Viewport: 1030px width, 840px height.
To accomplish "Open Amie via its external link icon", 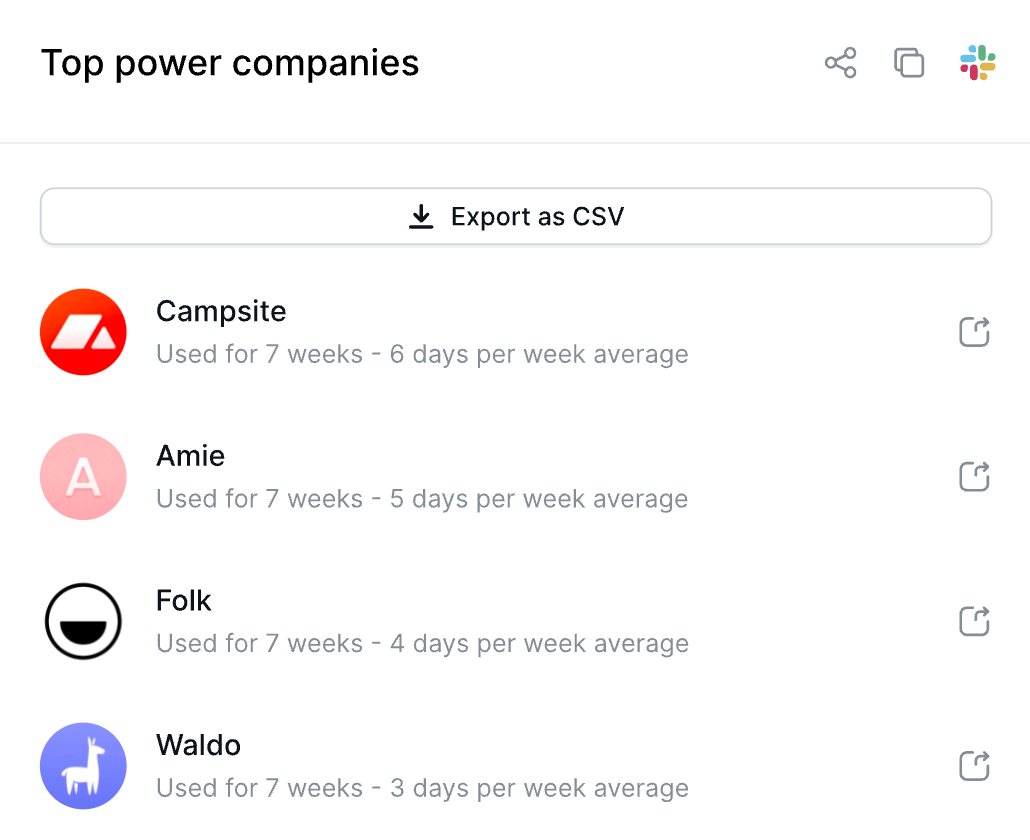I will click(974, 476).
